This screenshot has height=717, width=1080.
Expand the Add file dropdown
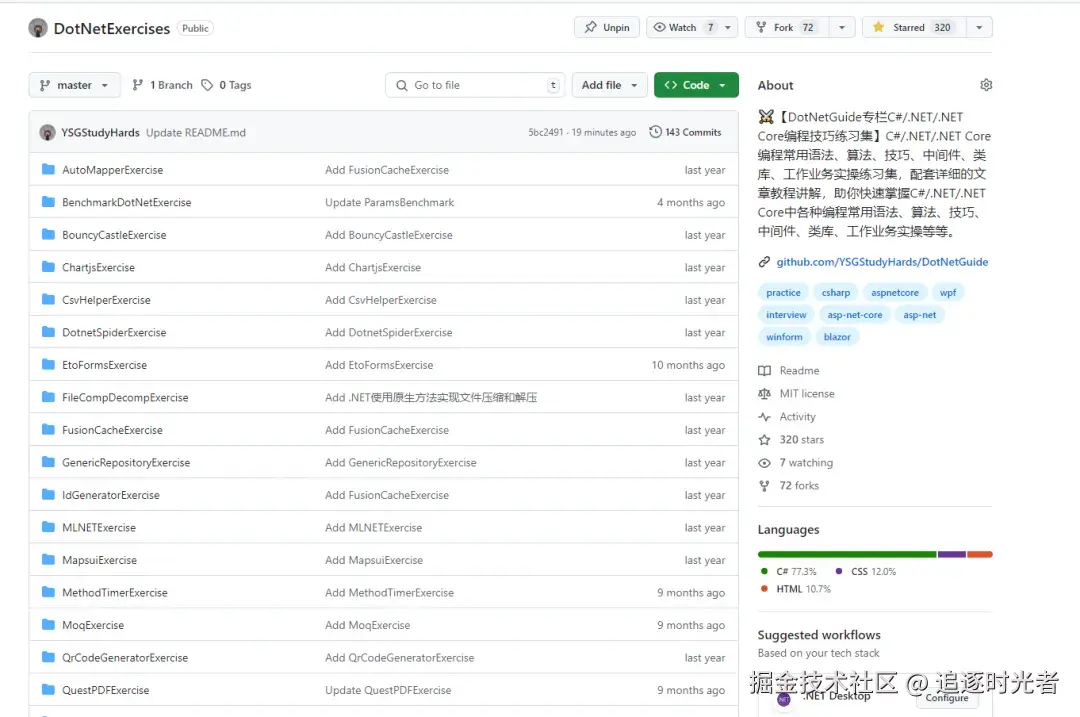pos(610,85)
